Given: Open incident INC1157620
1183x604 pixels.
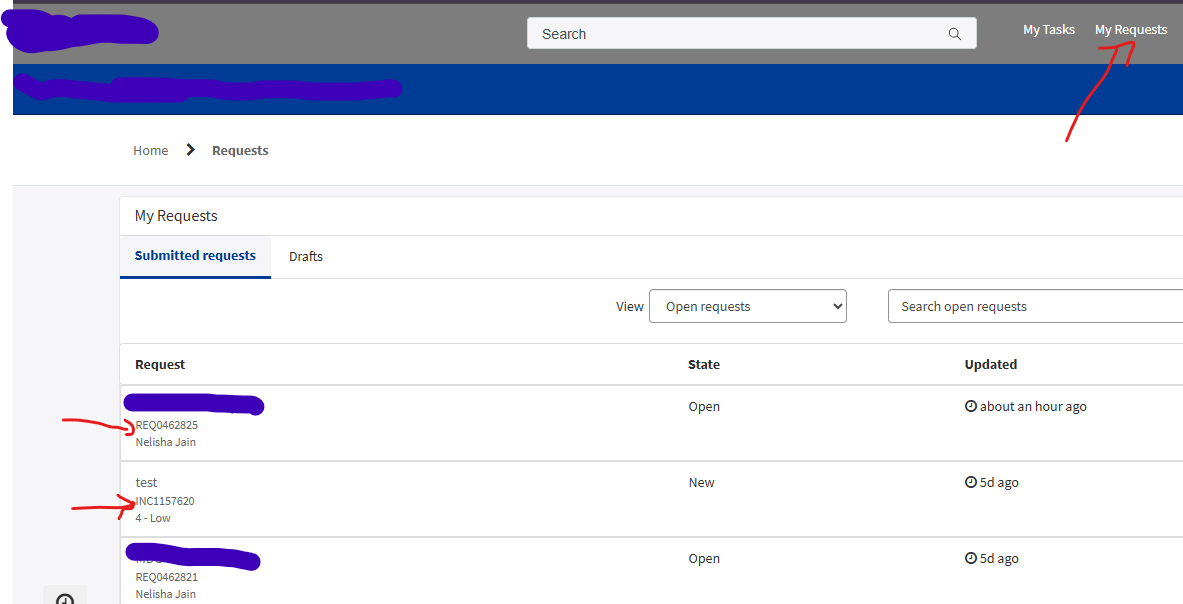Looking at the screenshot, I should (x=164, y=500).
